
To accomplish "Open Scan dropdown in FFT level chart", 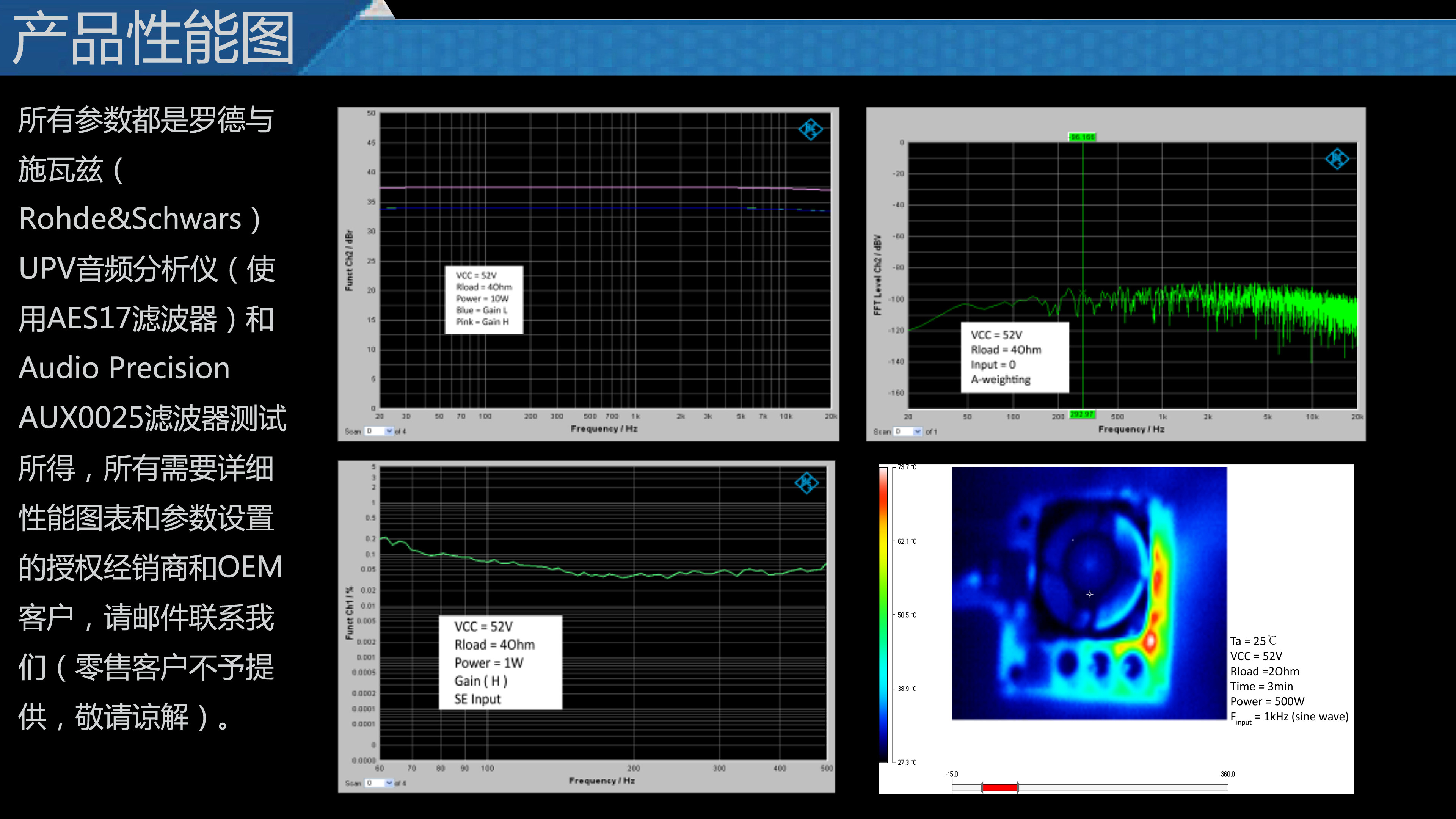I will [x=917, y=431].
